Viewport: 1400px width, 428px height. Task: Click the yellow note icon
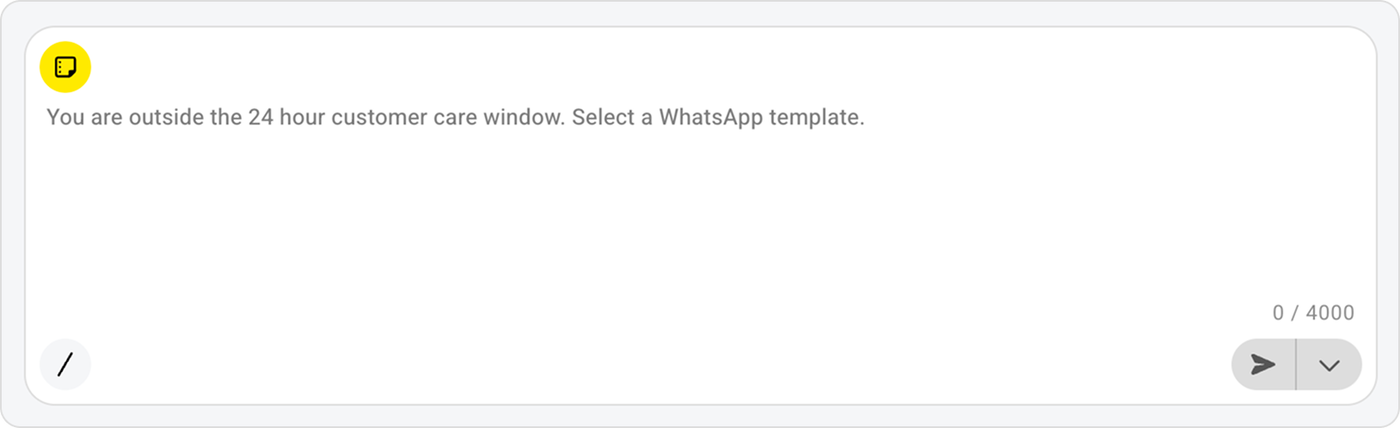coord(65,68)
